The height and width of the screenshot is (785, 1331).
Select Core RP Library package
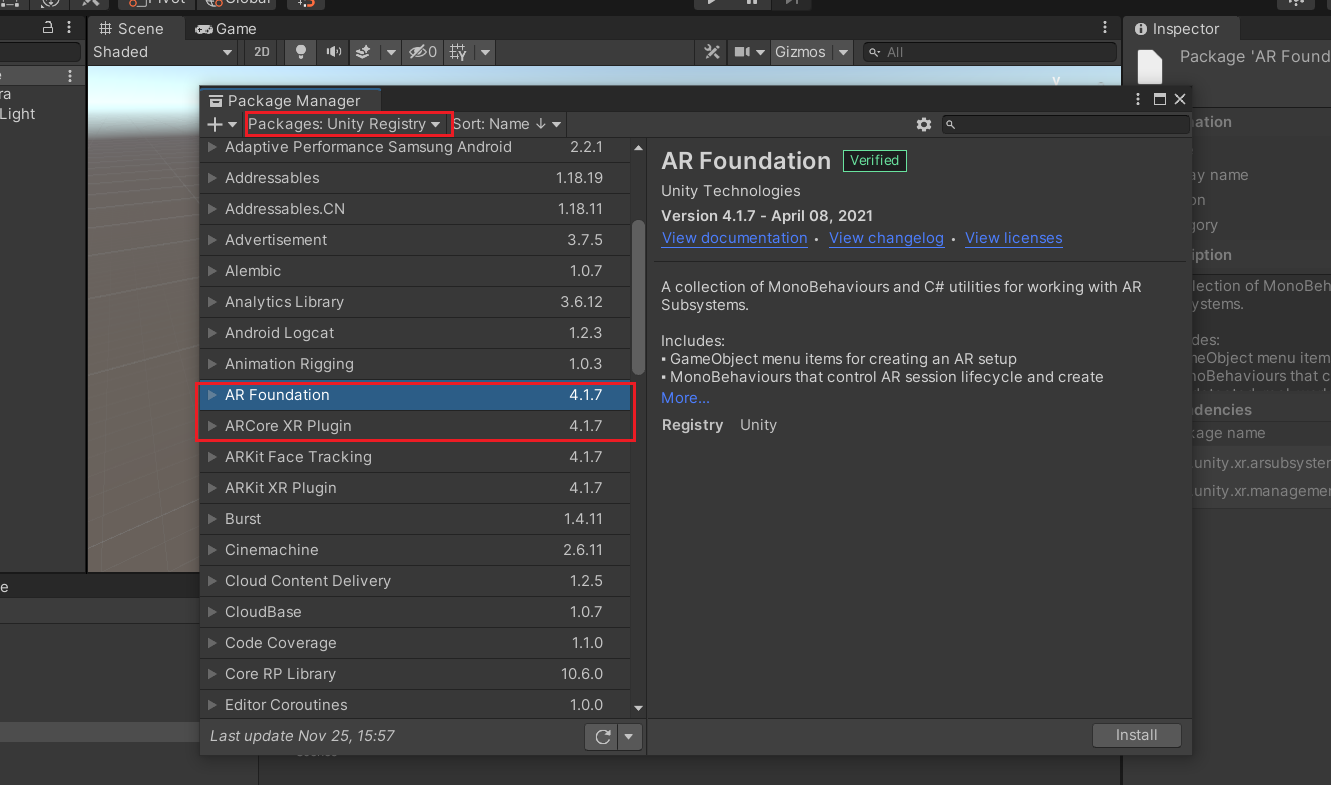pos(415,674)
